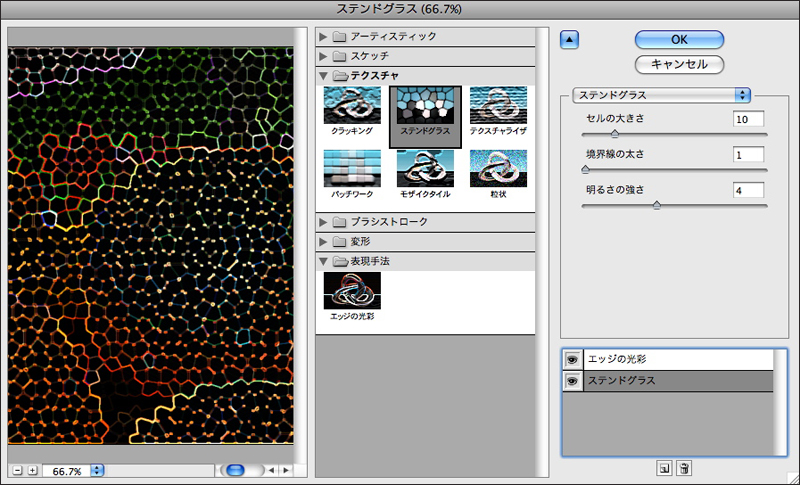
Task: Expand the 変形 folder
Action: [x=322, y=241]
